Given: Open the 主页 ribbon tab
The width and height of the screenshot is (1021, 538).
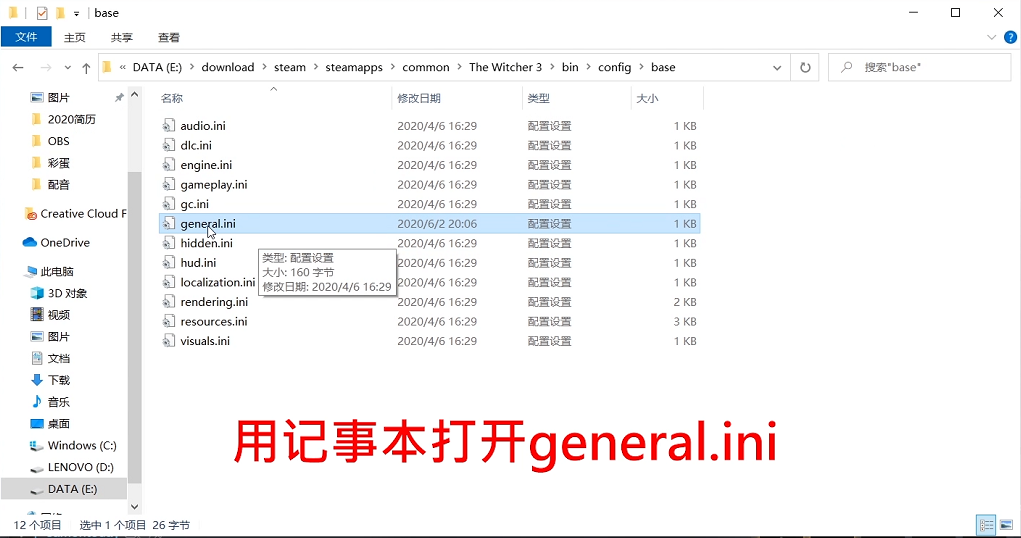Looking at the screenshot, I should point(74,38).
